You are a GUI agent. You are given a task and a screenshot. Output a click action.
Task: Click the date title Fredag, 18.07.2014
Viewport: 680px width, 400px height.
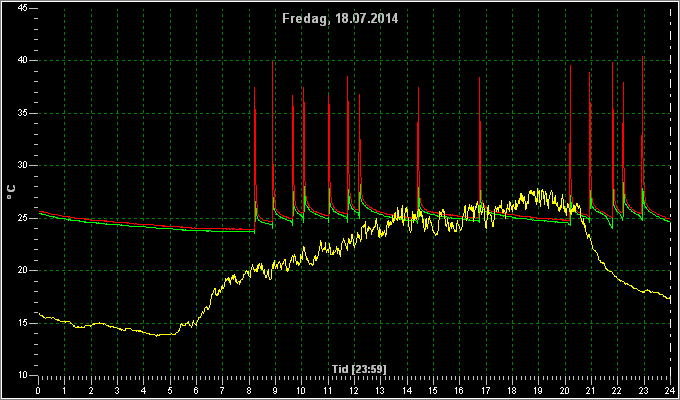tap(340, 19)
